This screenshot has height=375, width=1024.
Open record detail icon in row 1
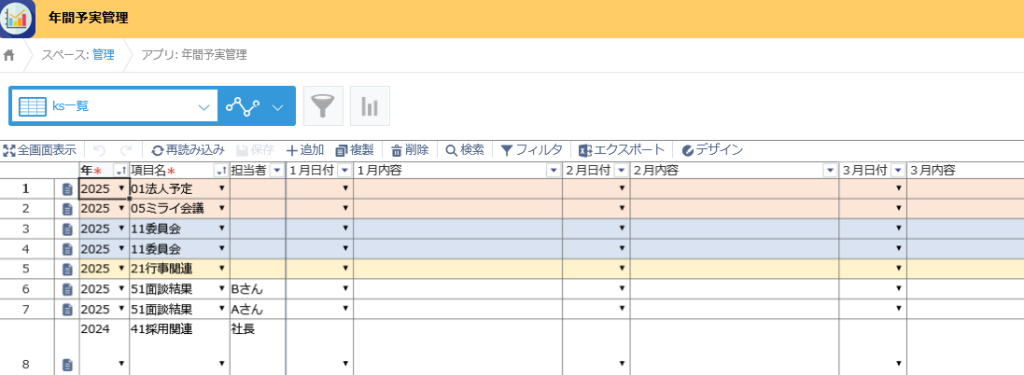click(67, 189)
